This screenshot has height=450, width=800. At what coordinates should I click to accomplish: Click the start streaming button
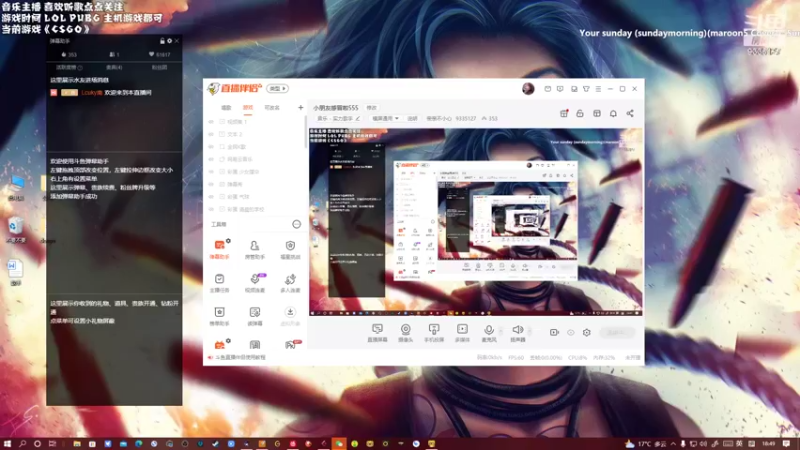tap(616, 333)
